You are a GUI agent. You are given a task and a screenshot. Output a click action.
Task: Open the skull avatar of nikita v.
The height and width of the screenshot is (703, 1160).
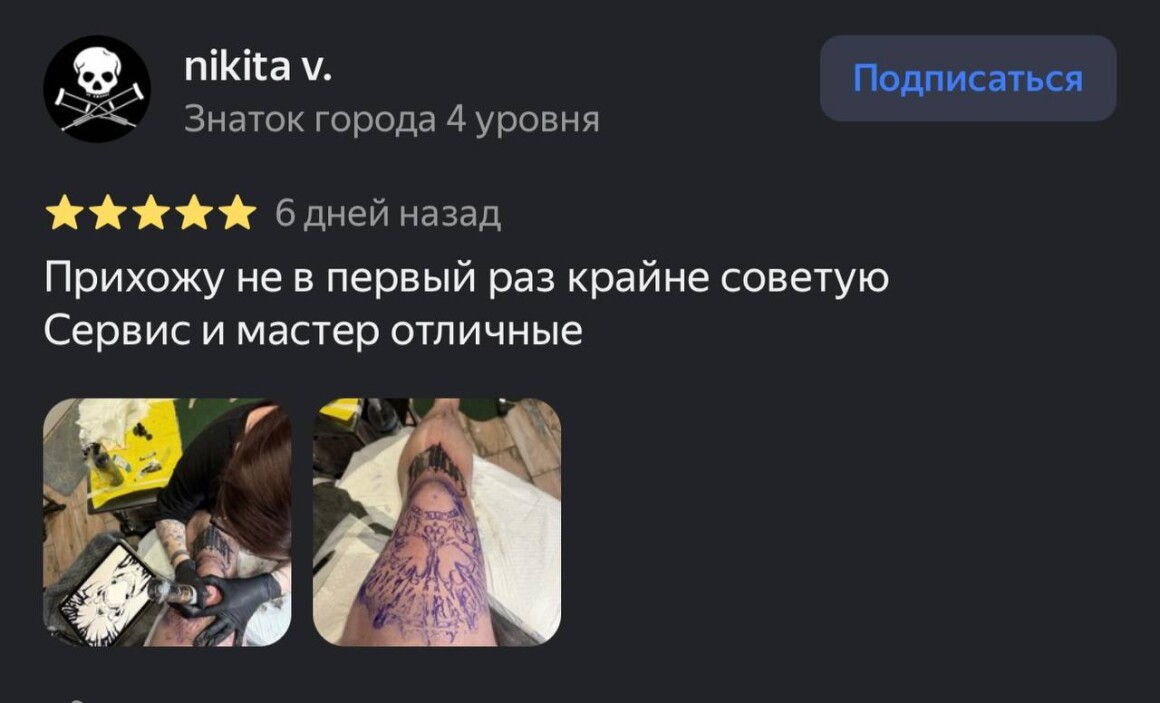click(x=97, y=89)
